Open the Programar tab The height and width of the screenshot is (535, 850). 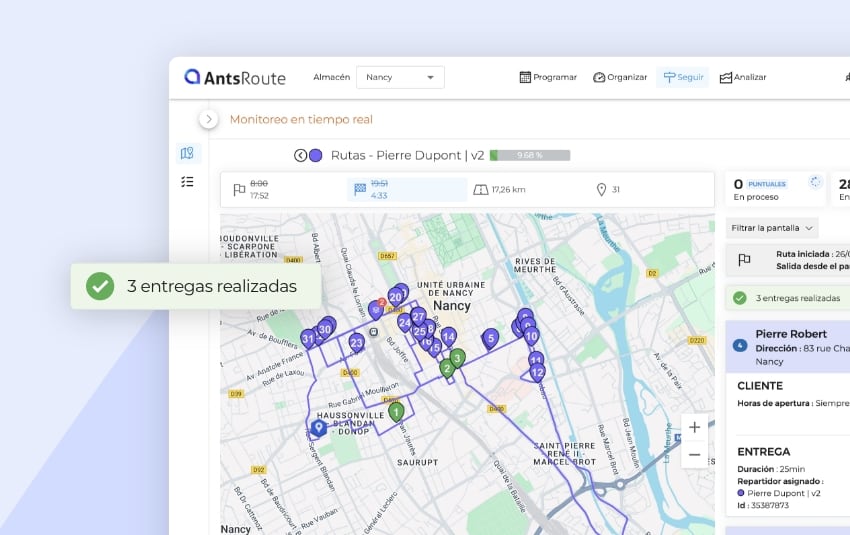(x=548, y=77)
